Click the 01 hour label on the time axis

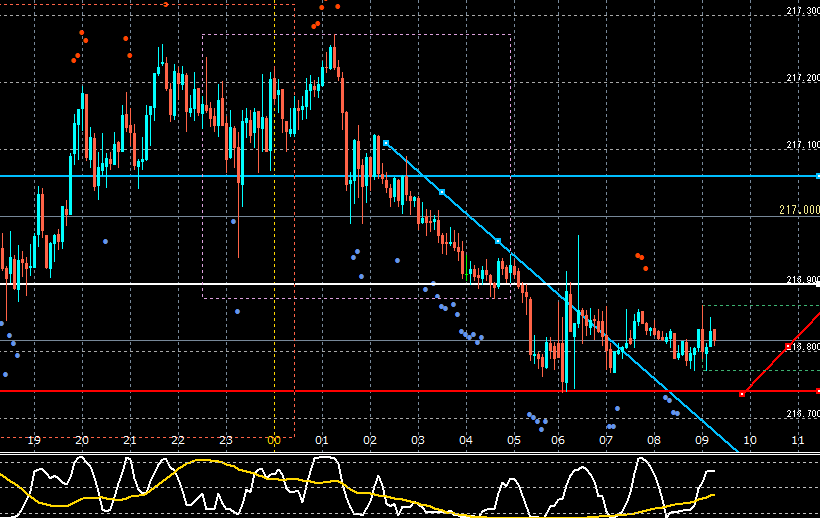[x=322, y=440]
